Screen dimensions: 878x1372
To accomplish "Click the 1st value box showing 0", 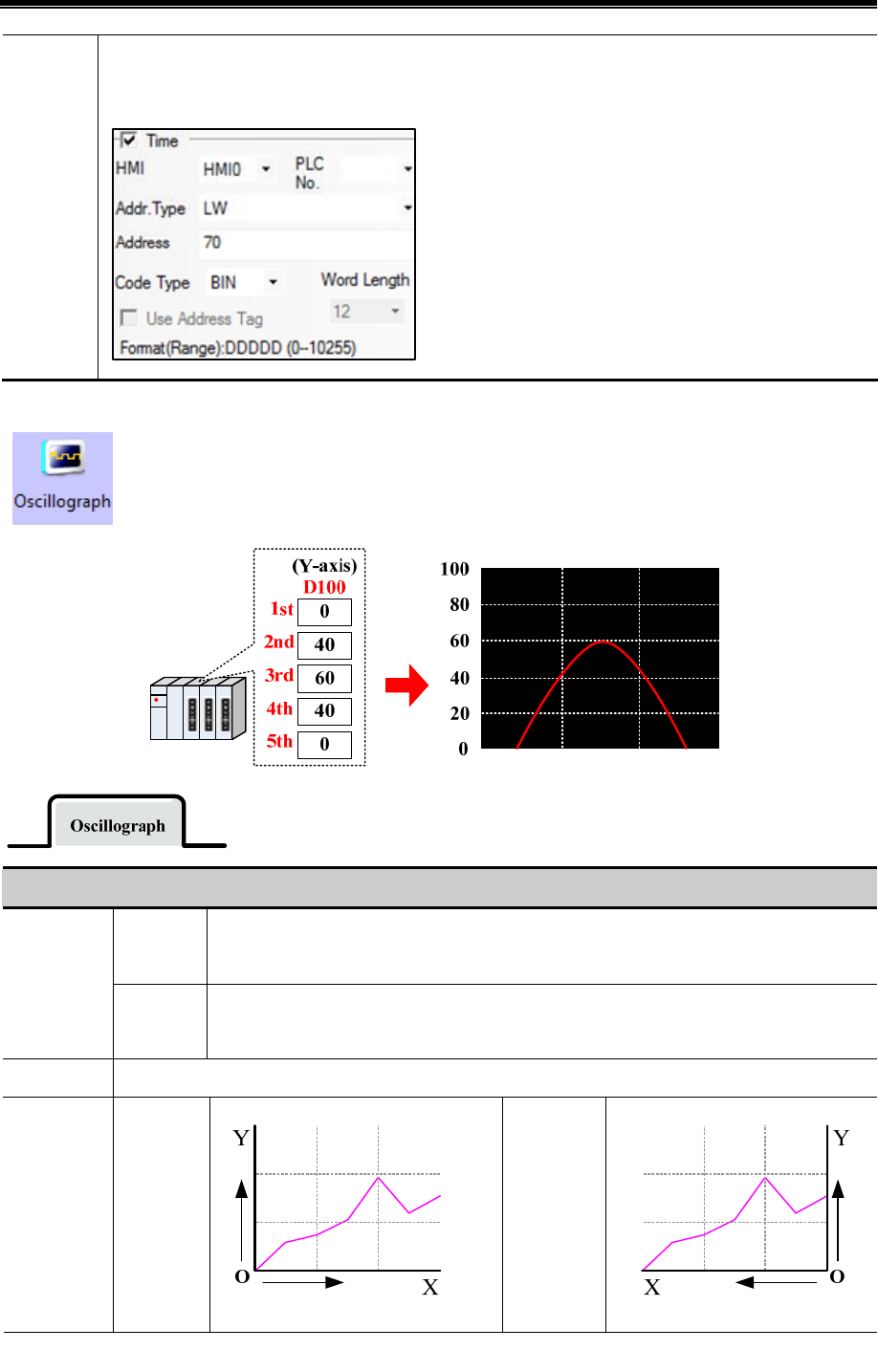I will pos(324,612).
